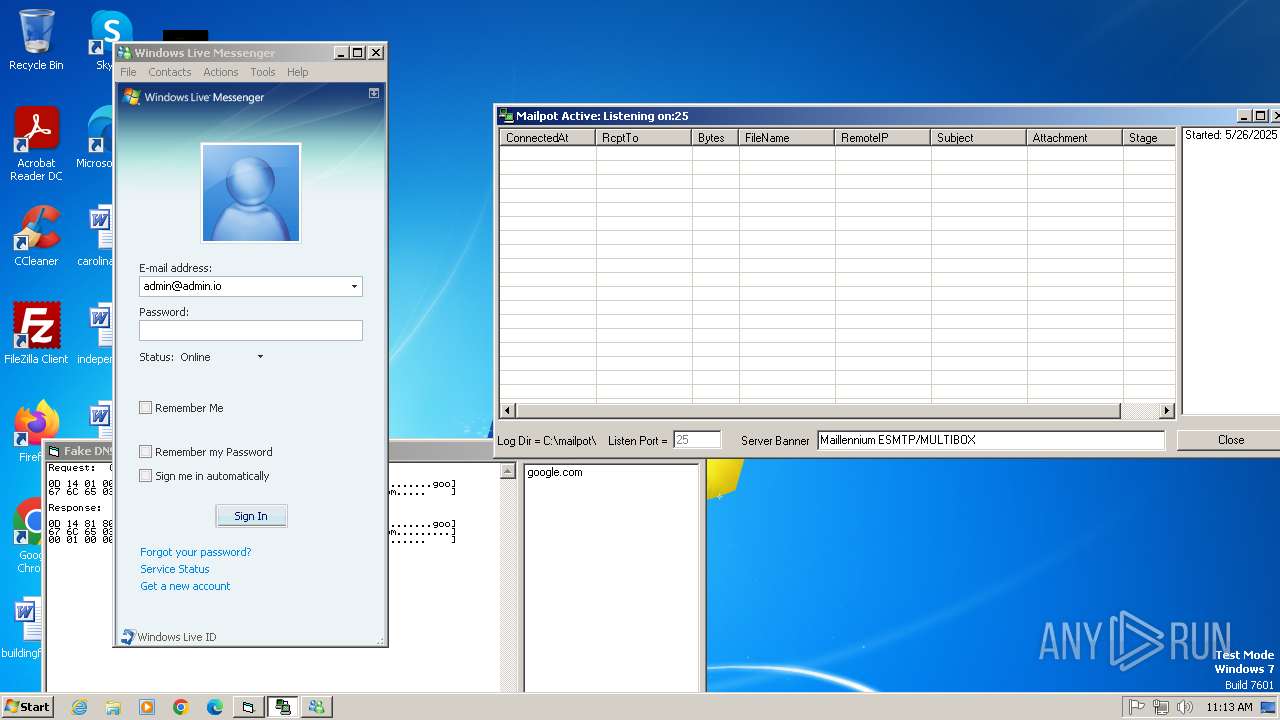
Task: Sort by RemoteIP column header
Action: click(883, 138)
